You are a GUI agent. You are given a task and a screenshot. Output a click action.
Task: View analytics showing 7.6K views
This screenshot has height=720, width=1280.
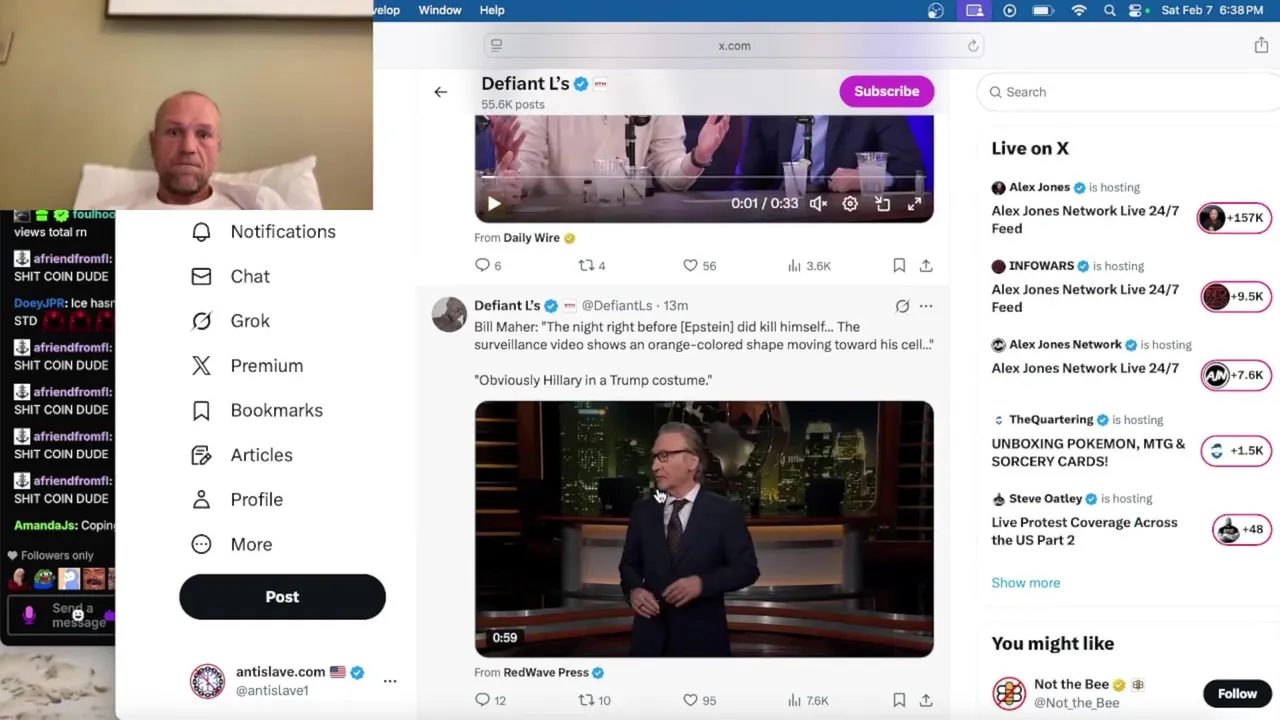tap(808, 700)
